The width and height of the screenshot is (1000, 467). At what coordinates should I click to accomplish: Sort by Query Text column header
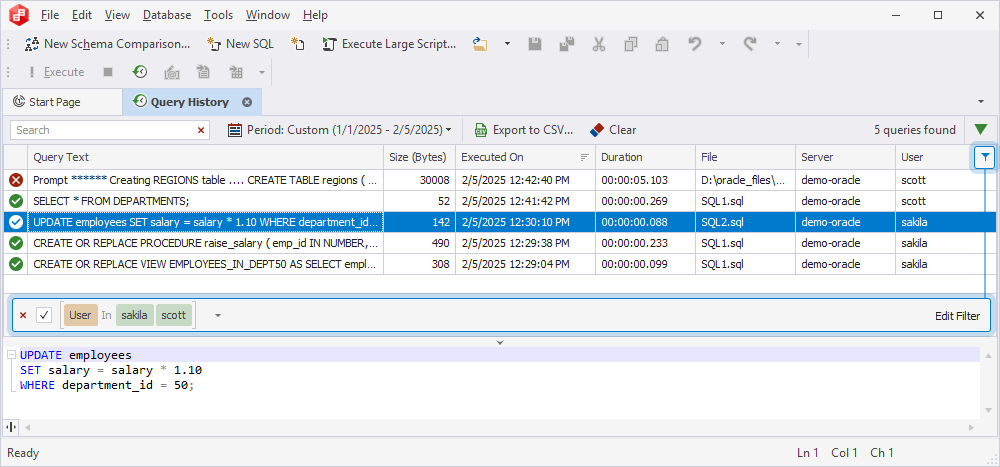tap(205, 157)
